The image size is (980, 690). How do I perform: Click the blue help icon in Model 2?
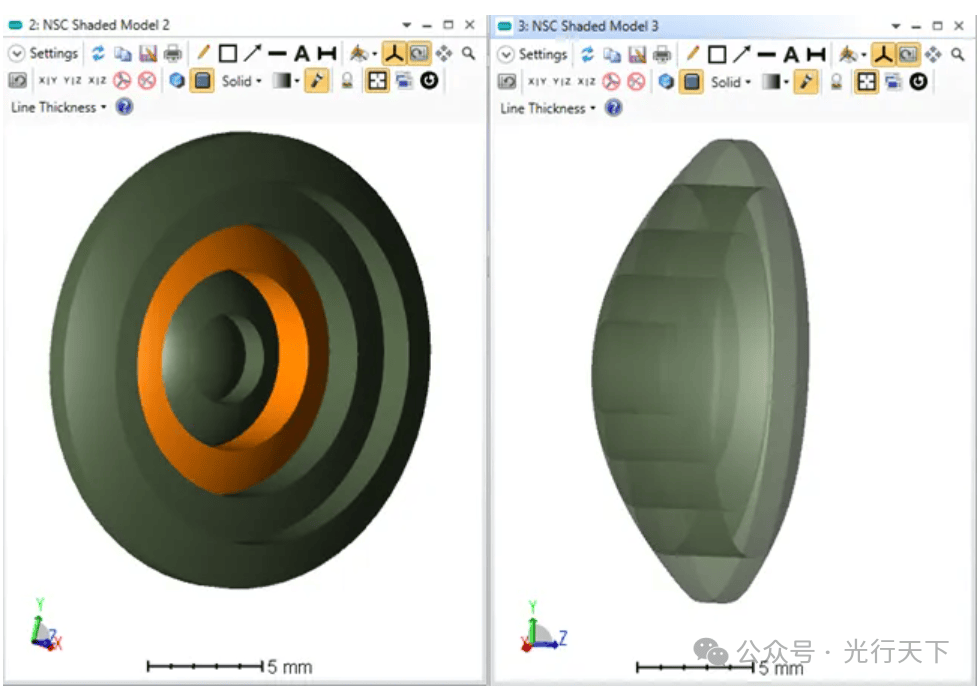pyautogui.click(x=124, y=107)
